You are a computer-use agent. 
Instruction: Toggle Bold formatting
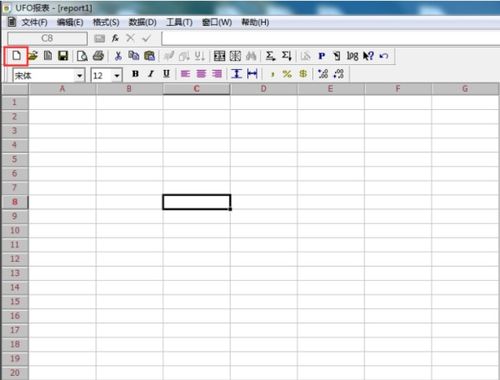point(135,74)
